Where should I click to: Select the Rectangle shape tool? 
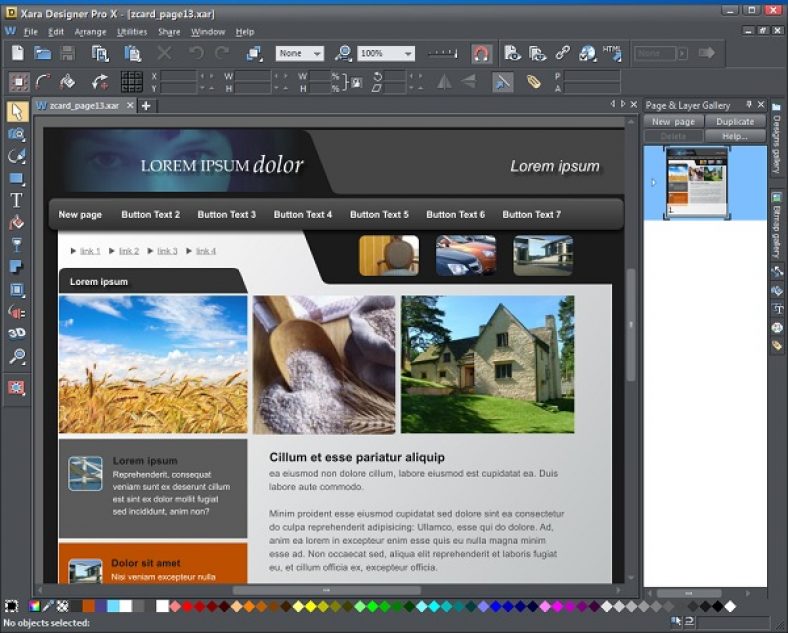(16, 178)
